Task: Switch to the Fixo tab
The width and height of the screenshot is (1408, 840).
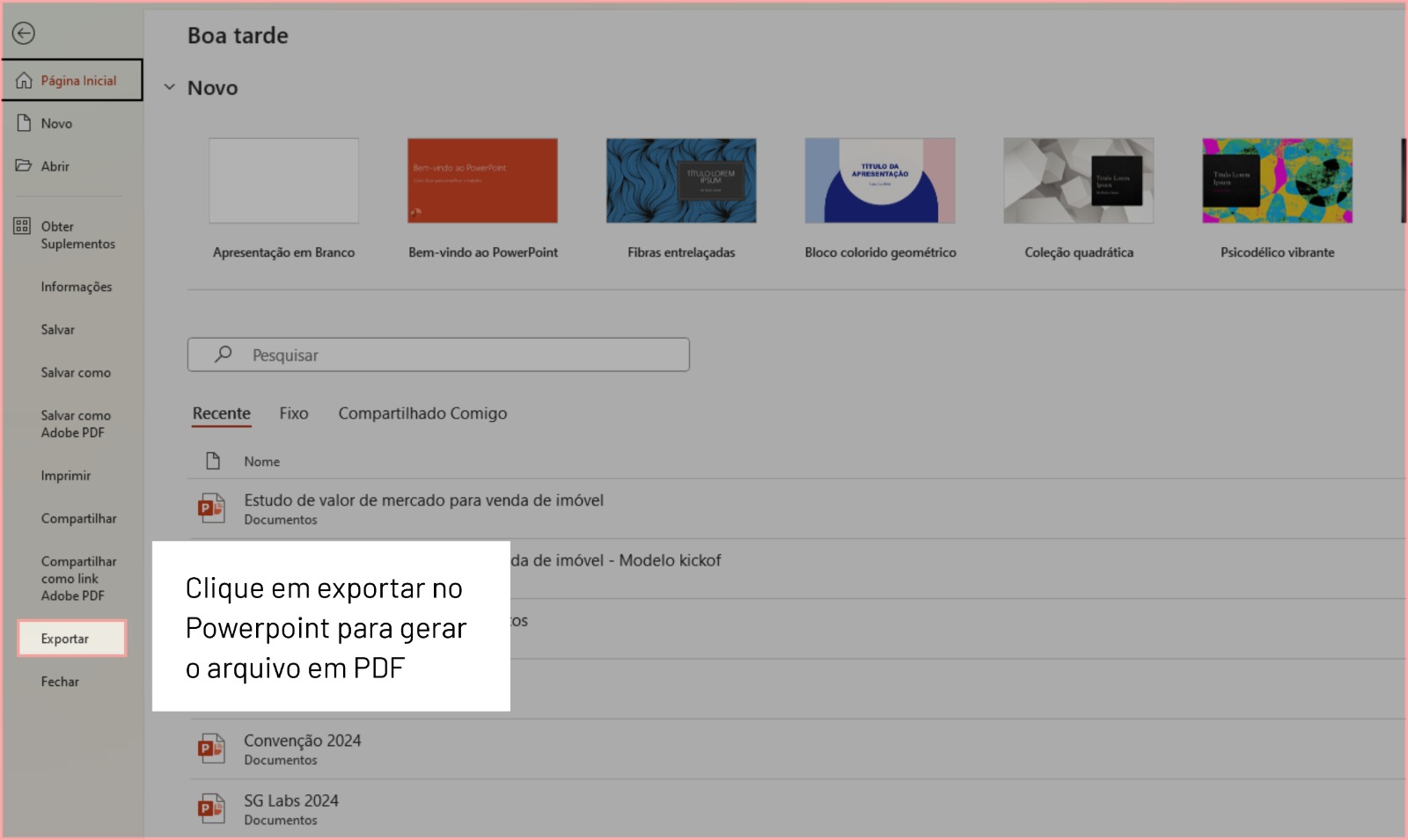Action: click(294, 413)
